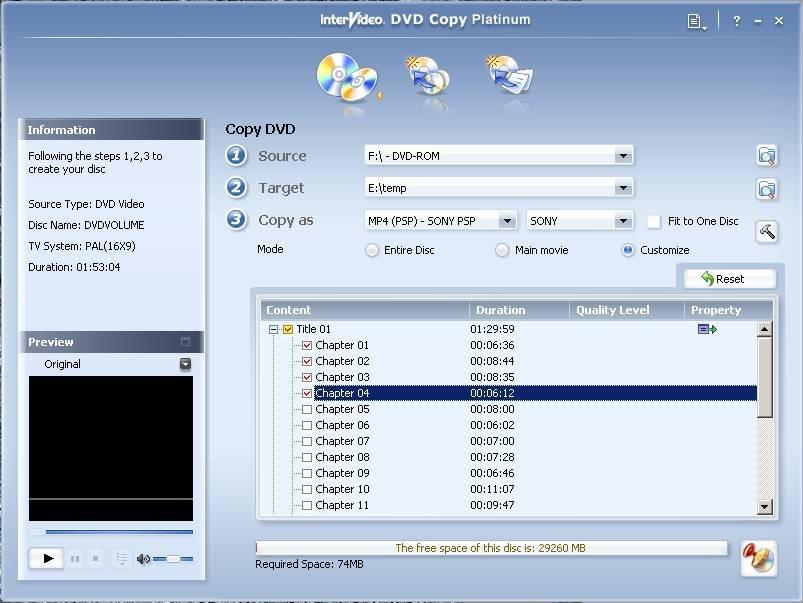
Task: Start copying with the burn disc icon
Action: coord(758,558)
